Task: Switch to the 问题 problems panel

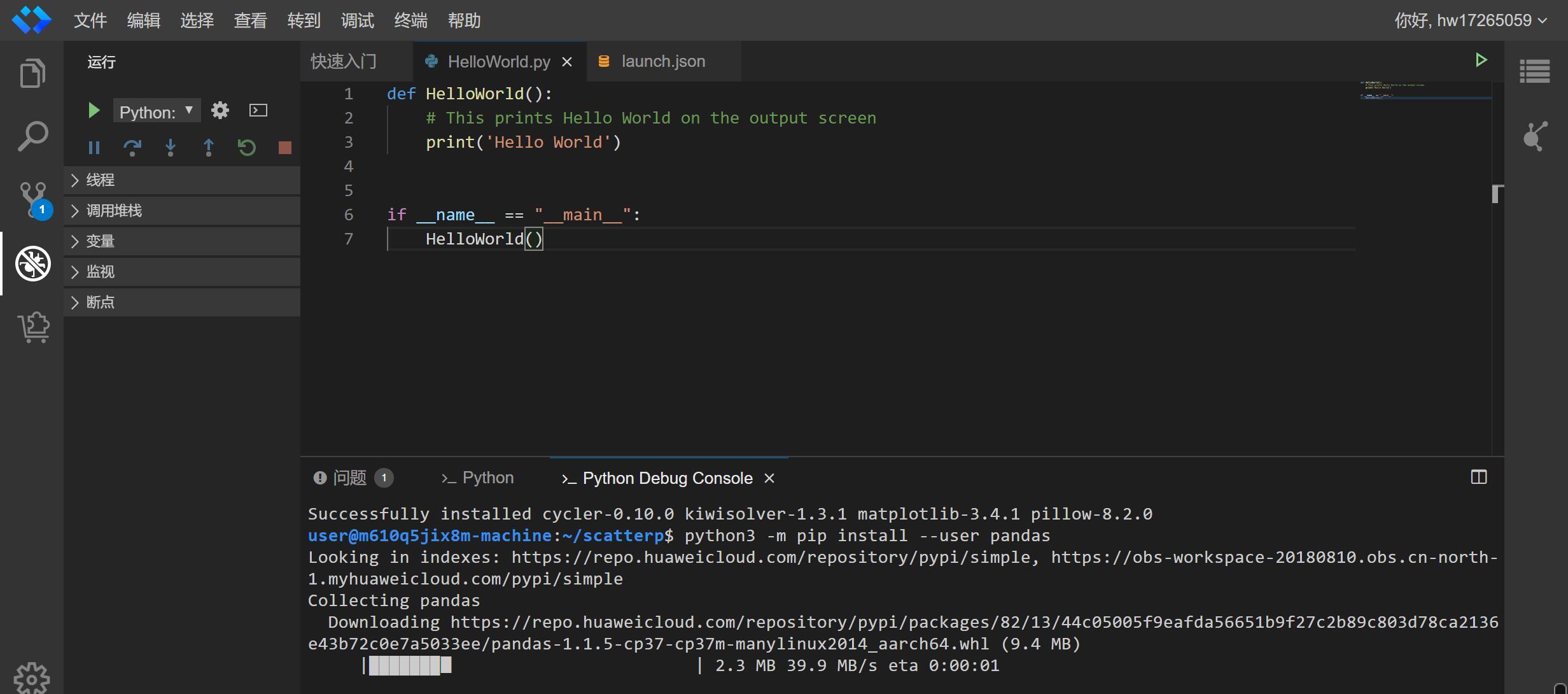Action: click(349, 478)
